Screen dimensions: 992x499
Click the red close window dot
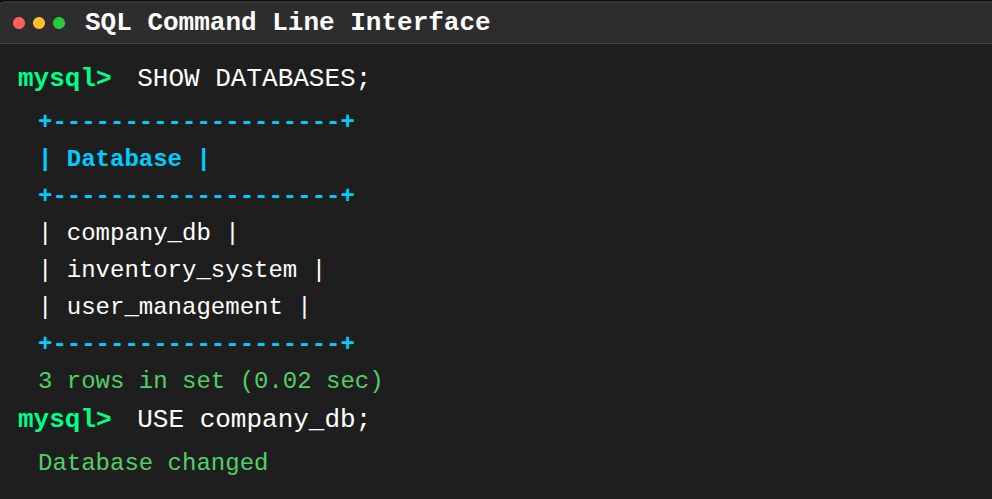[x=19, y=23]
